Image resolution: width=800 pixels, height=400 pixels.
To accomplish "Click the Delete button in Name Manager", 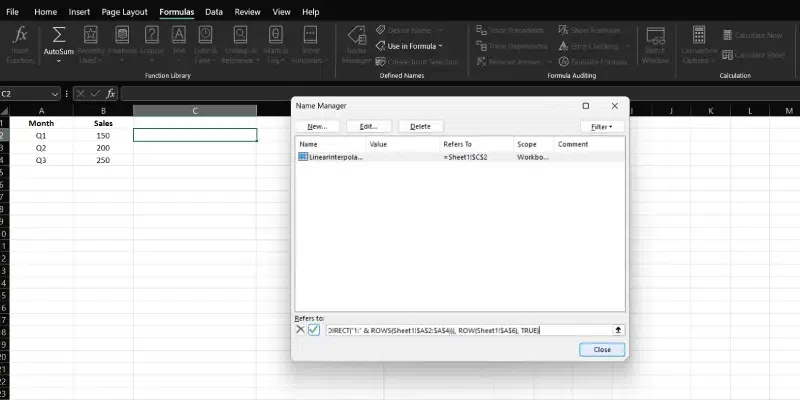I will tap(420, 127).
